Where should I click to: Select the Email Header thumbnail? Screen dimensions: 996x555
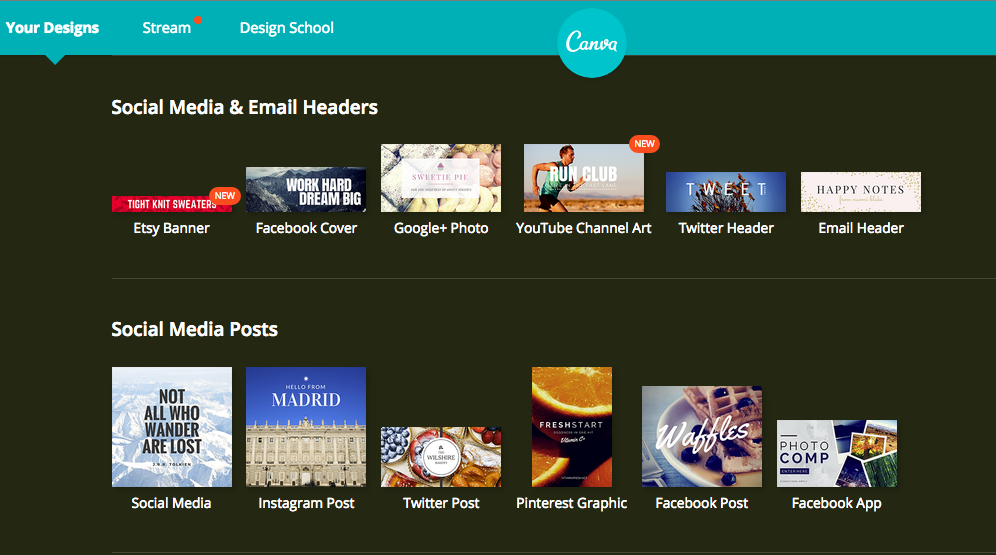pos(861,192)
